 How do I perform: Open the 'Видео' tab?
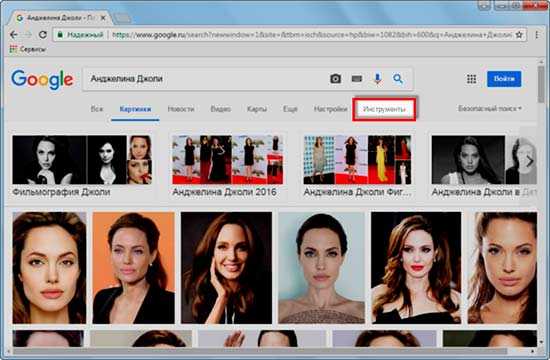(220, 109)
